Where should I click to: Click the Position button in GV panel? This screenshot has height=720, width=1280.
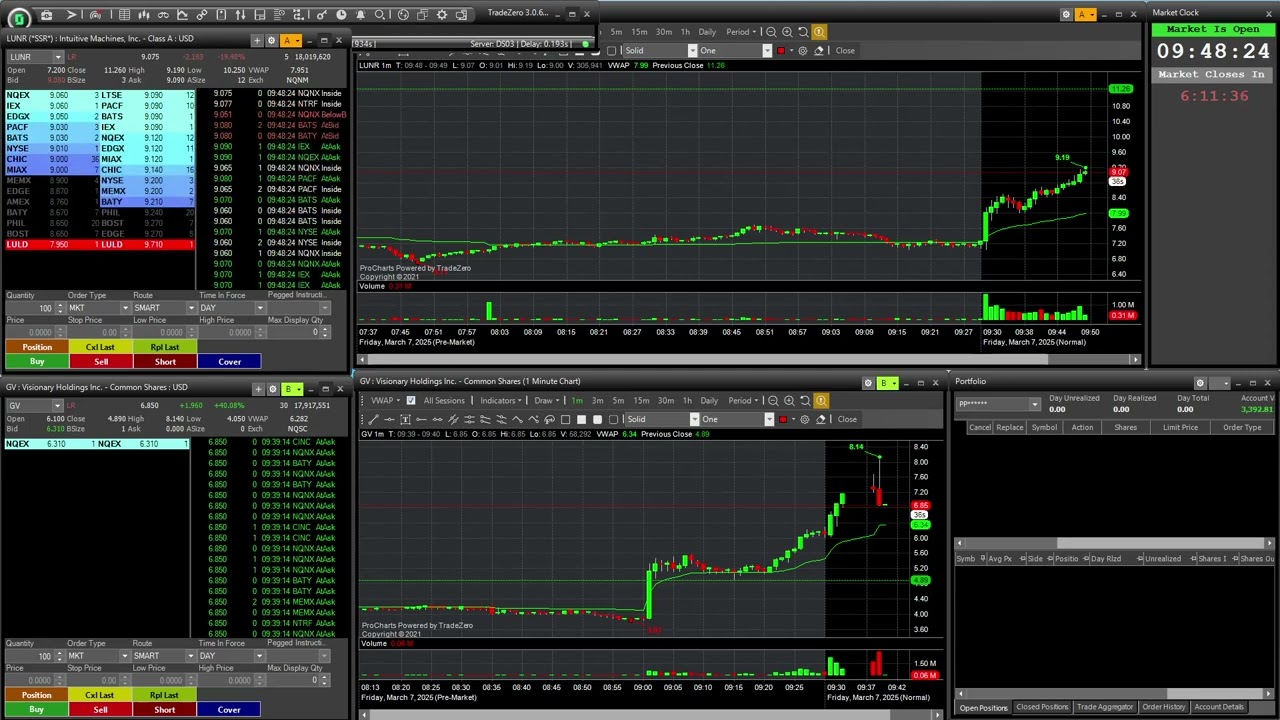[x=37, y=695]
